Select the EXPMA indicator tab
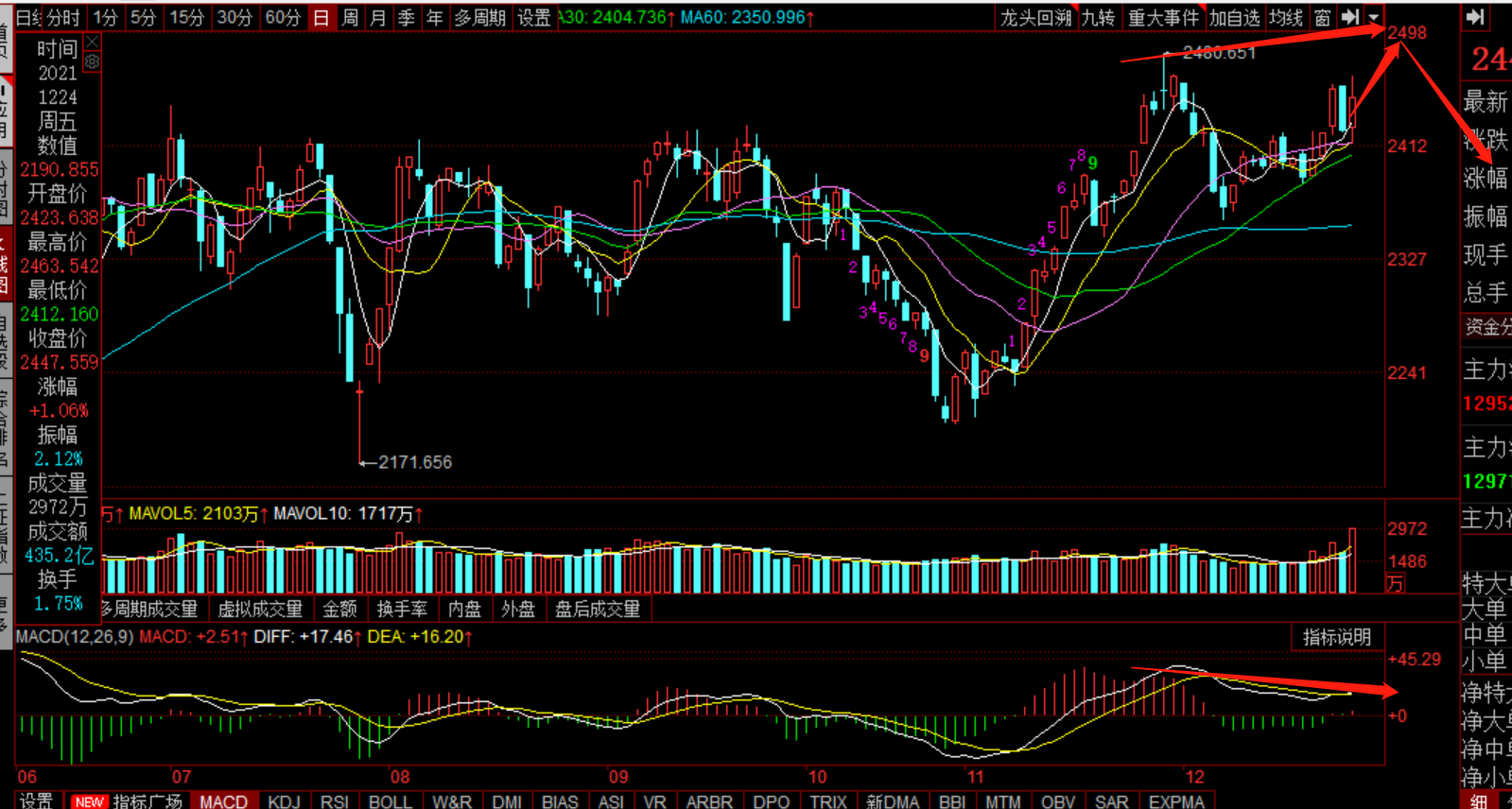Viewport: 1512px width, 809px height. click(x=1176, y=800)
